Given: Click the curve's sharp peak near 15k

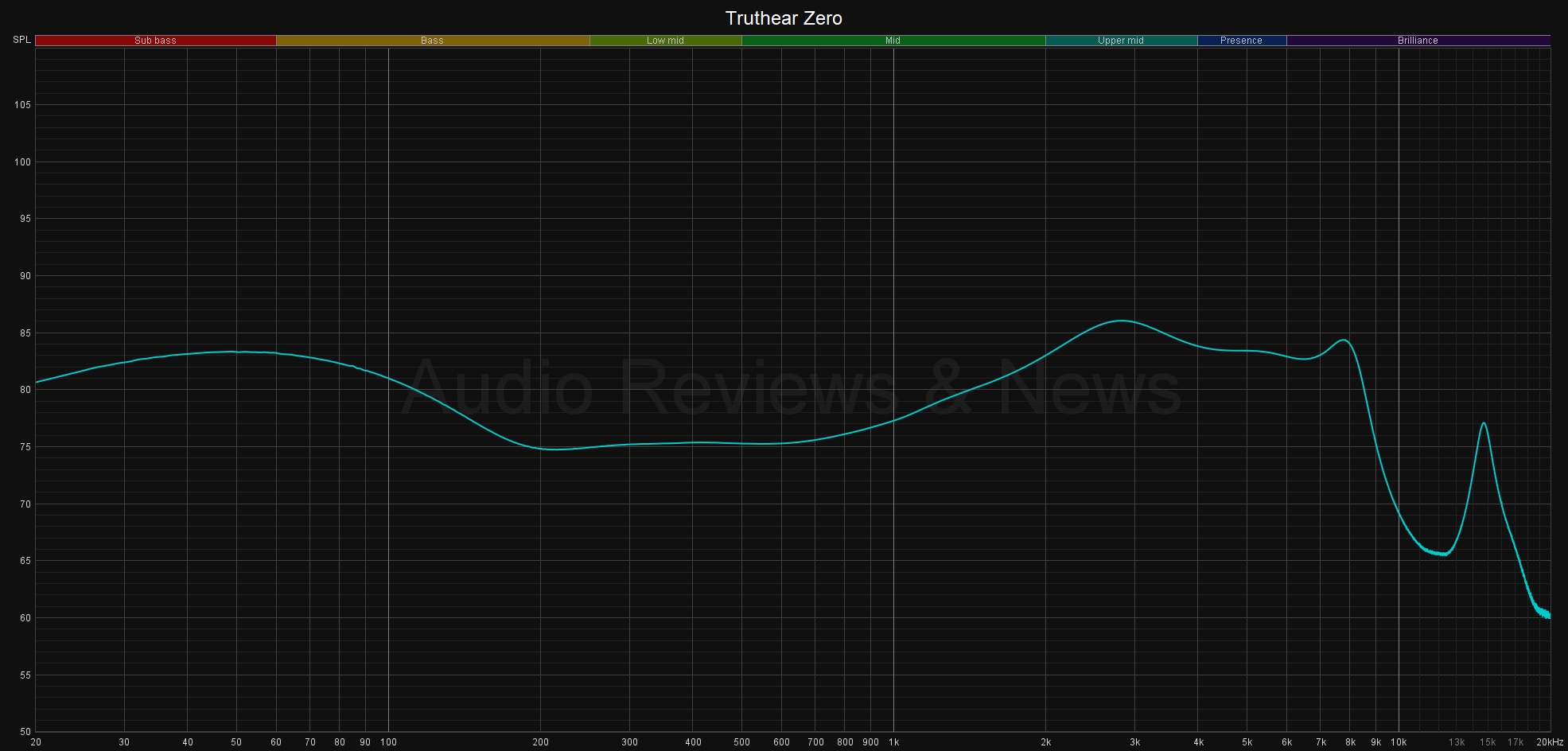Looking at the screenshot, I should click(x=1484, y=424).
